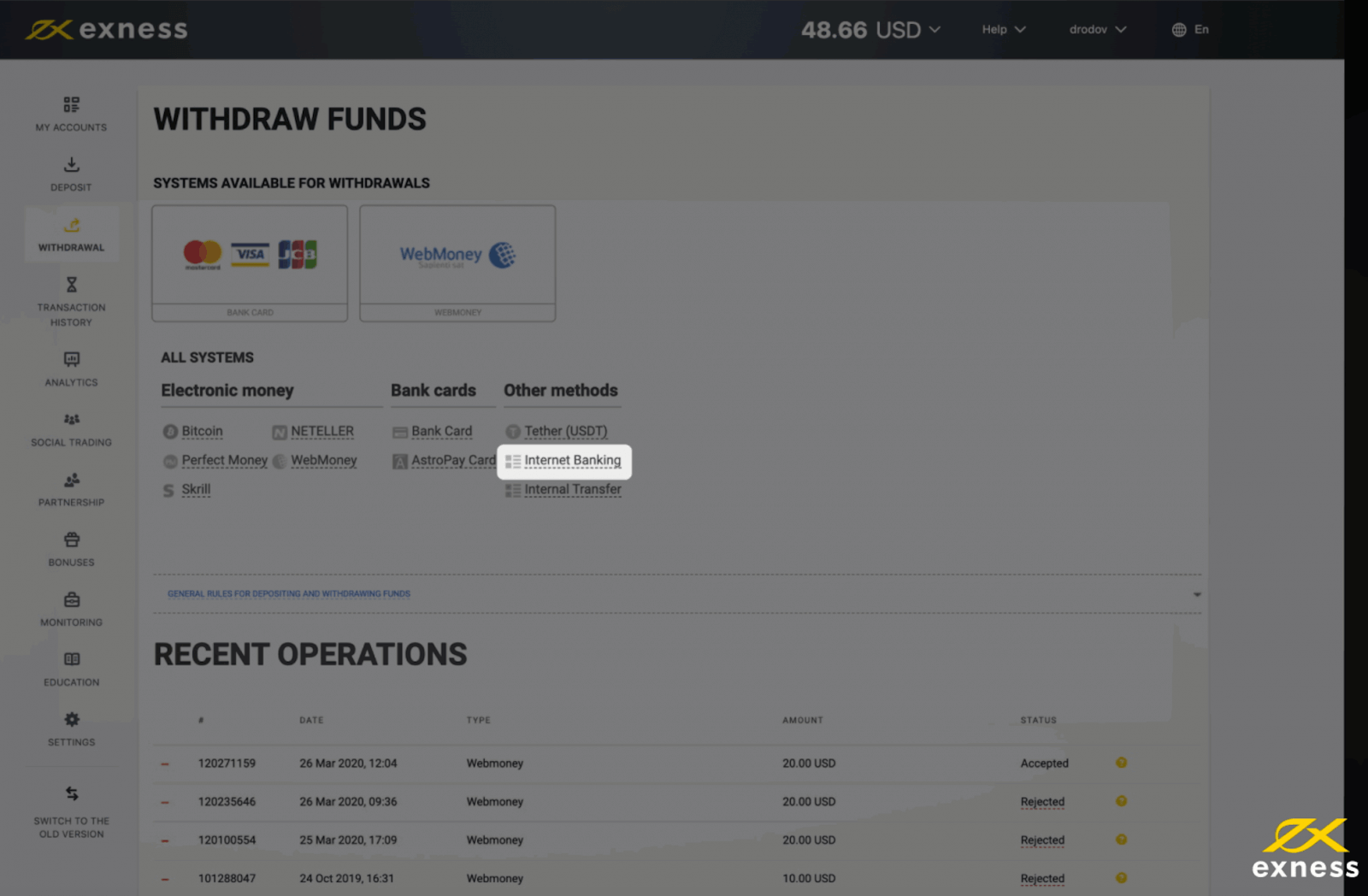Click date 25 Mar 2020, 17:09
The width and height of the screenshot is (1368, 896).
tap(348, 840)
